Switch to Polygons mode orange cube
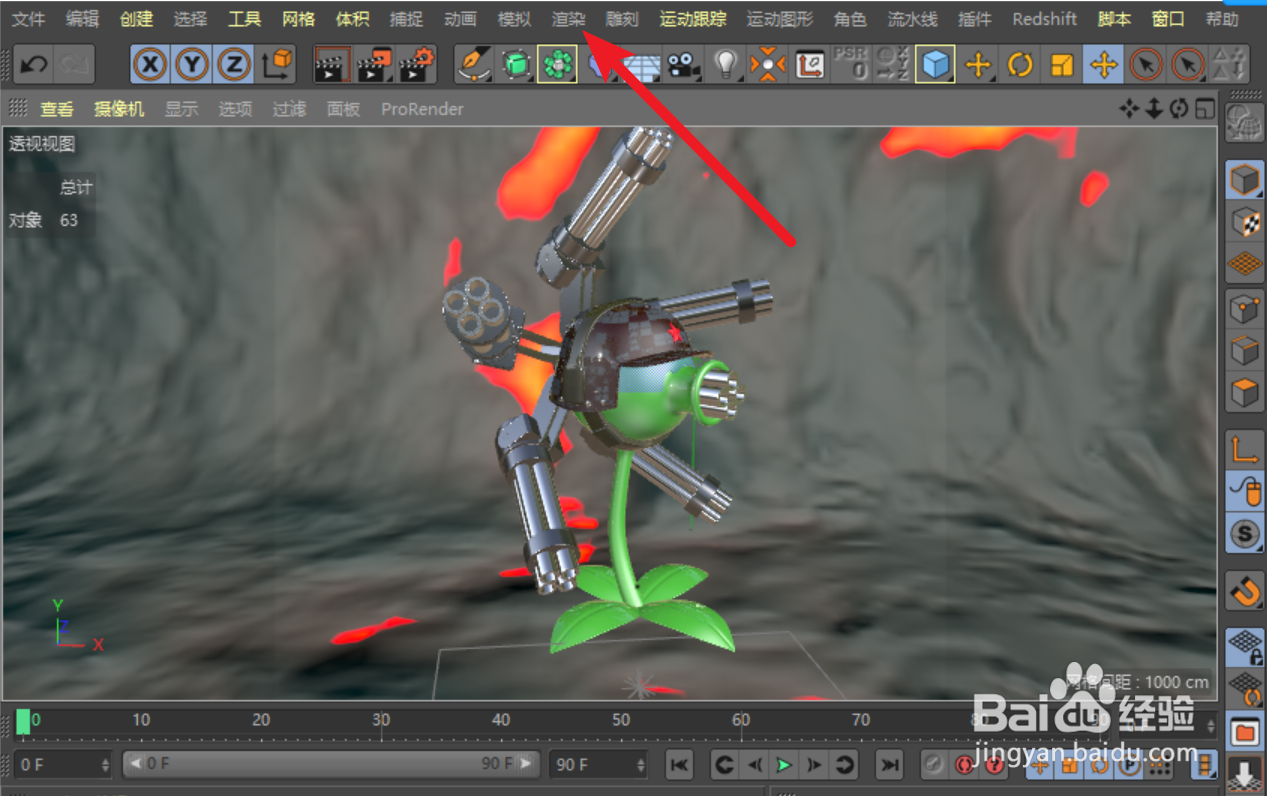The image size is (1267, 796). point(1245,393)
